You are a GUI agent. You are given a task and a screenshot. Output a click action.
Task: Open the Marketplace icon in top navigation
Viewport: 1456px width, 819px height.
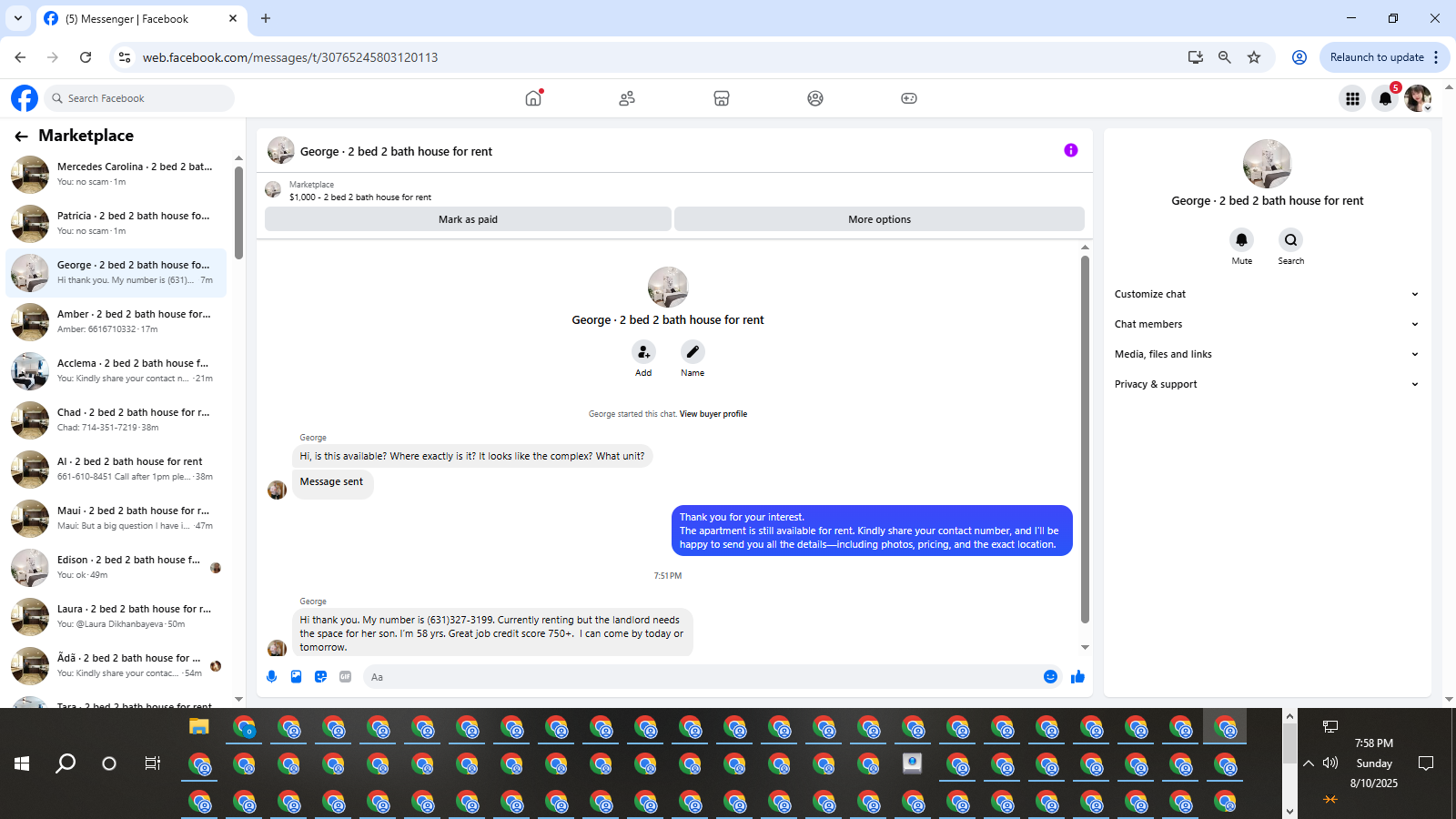722,98
